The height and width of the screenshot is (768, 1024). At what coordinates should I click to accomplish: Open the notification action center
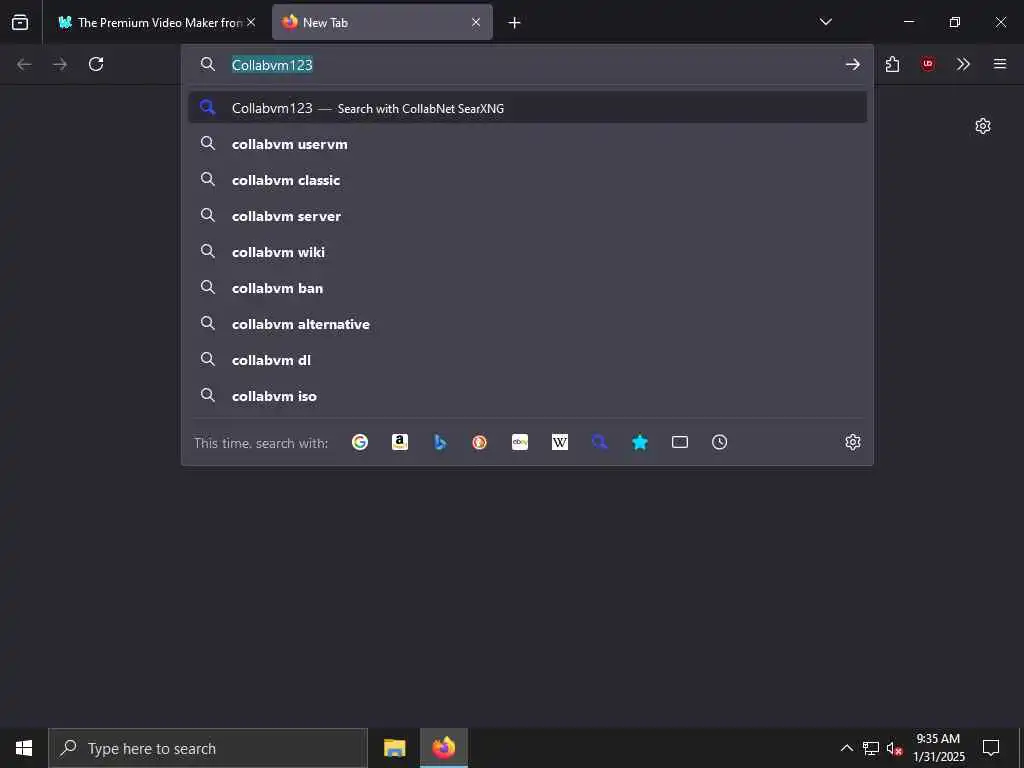(991, 748)
